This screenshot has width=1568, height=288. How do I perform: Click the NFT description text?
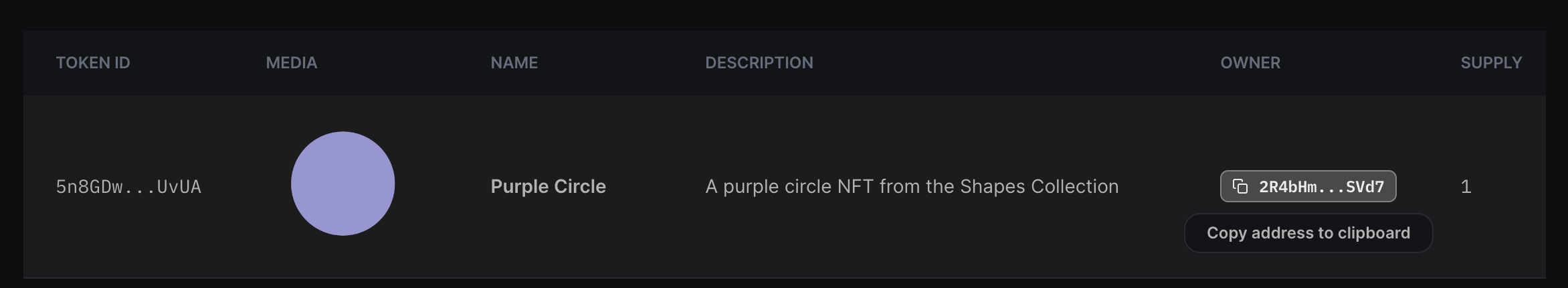coord(912,186)
